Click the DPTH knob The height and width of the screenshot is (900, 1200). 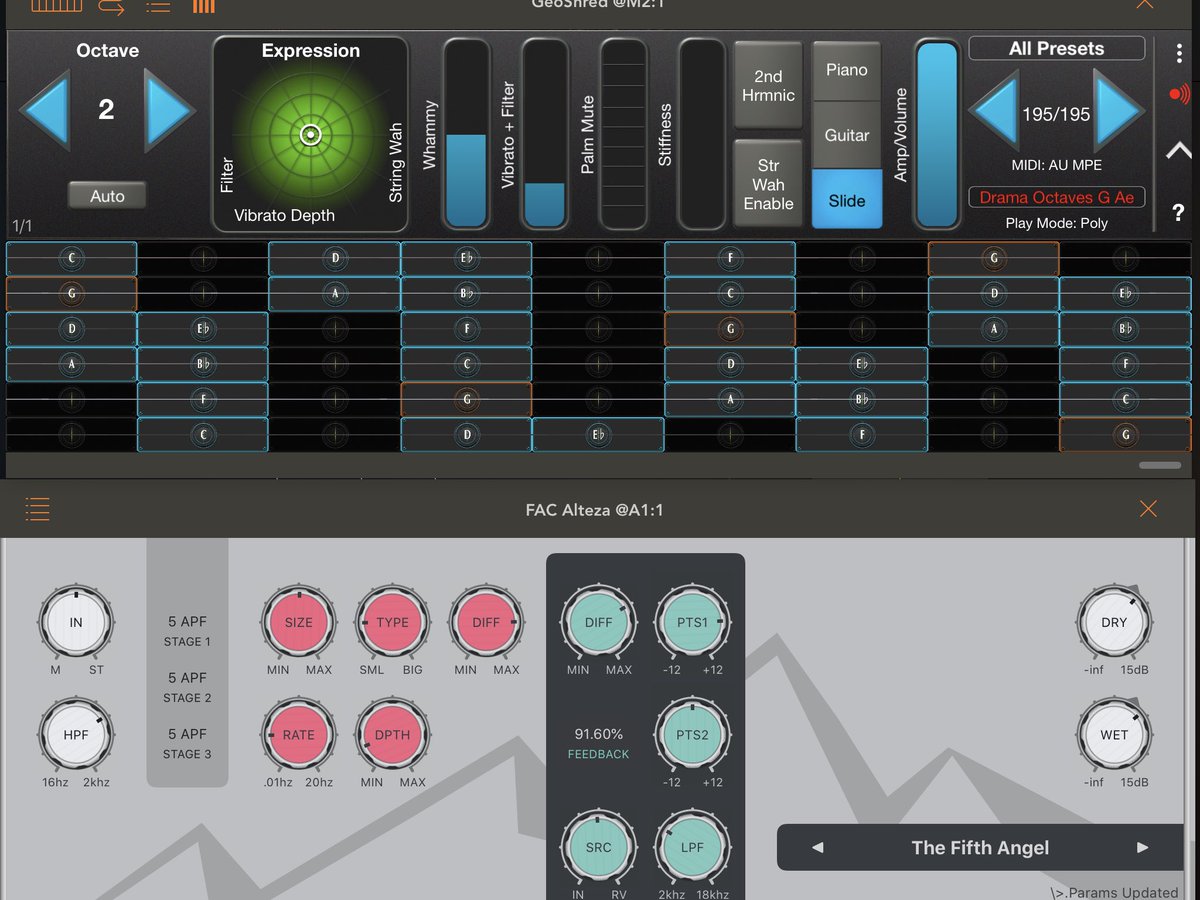point(392,735)
